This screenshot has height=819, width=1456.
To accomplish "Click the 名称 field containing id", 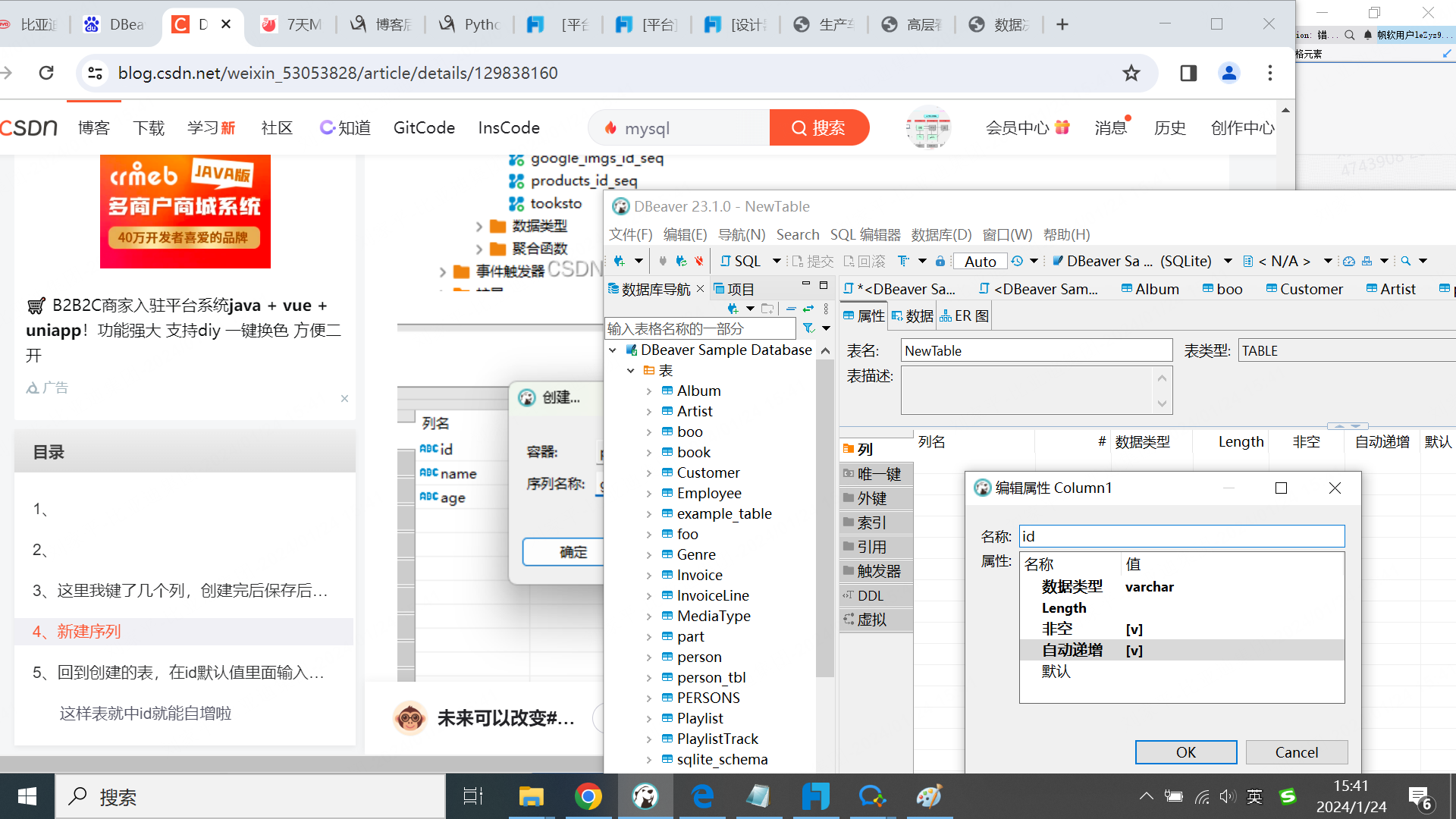I will [1181, 536].
